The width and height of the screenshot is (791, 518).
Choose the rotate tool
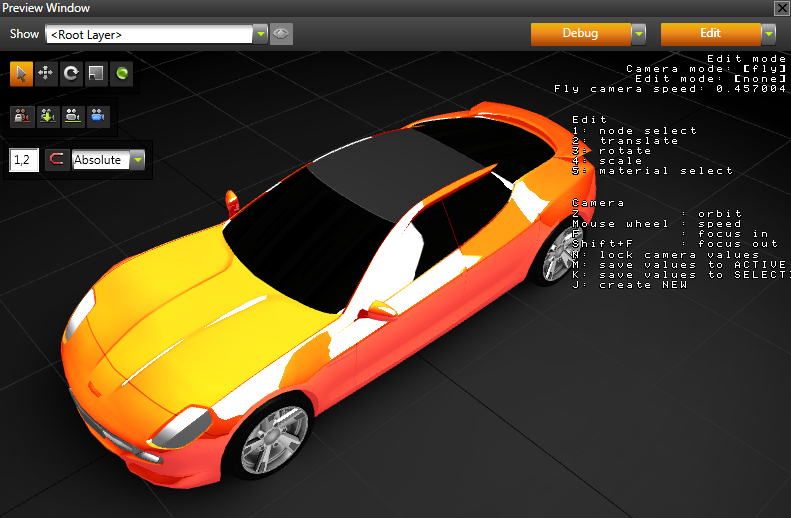click(x=71, y=73)
